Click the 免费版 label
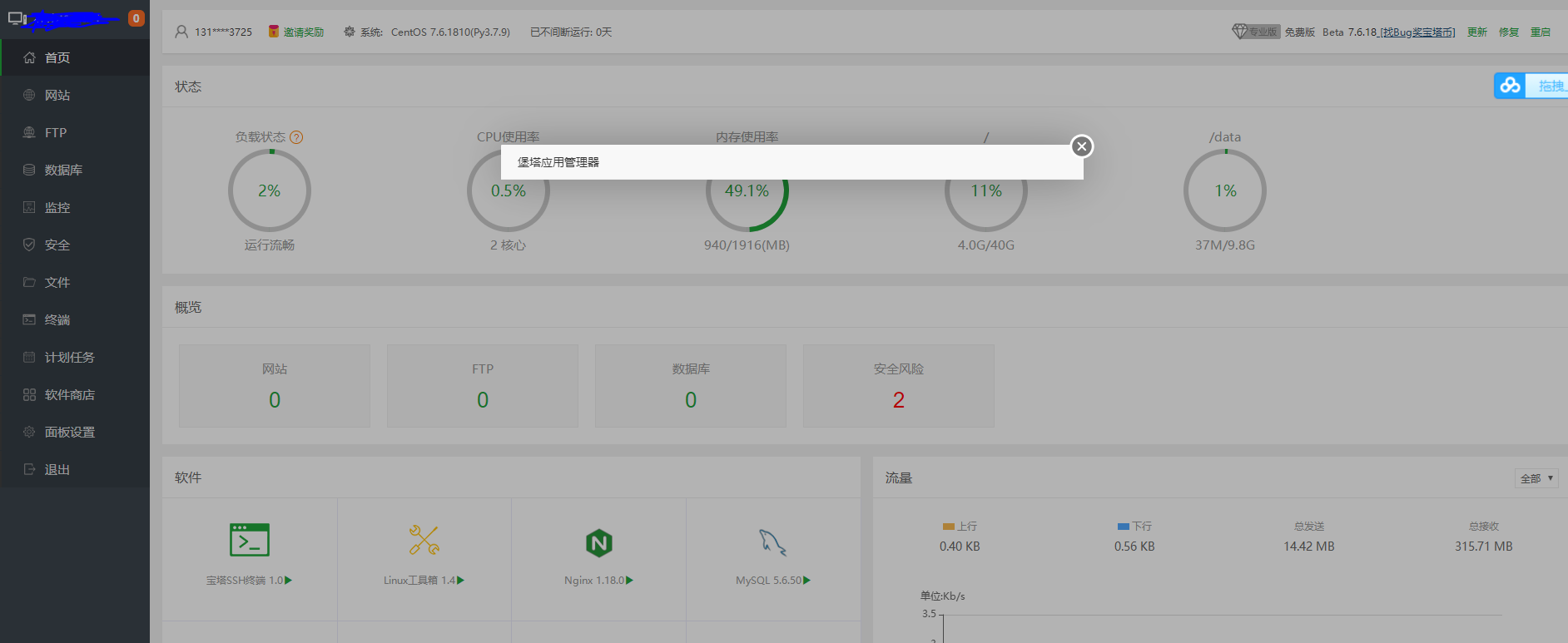Viewport: 1568px width, 643px height. tap(1299, 32)
